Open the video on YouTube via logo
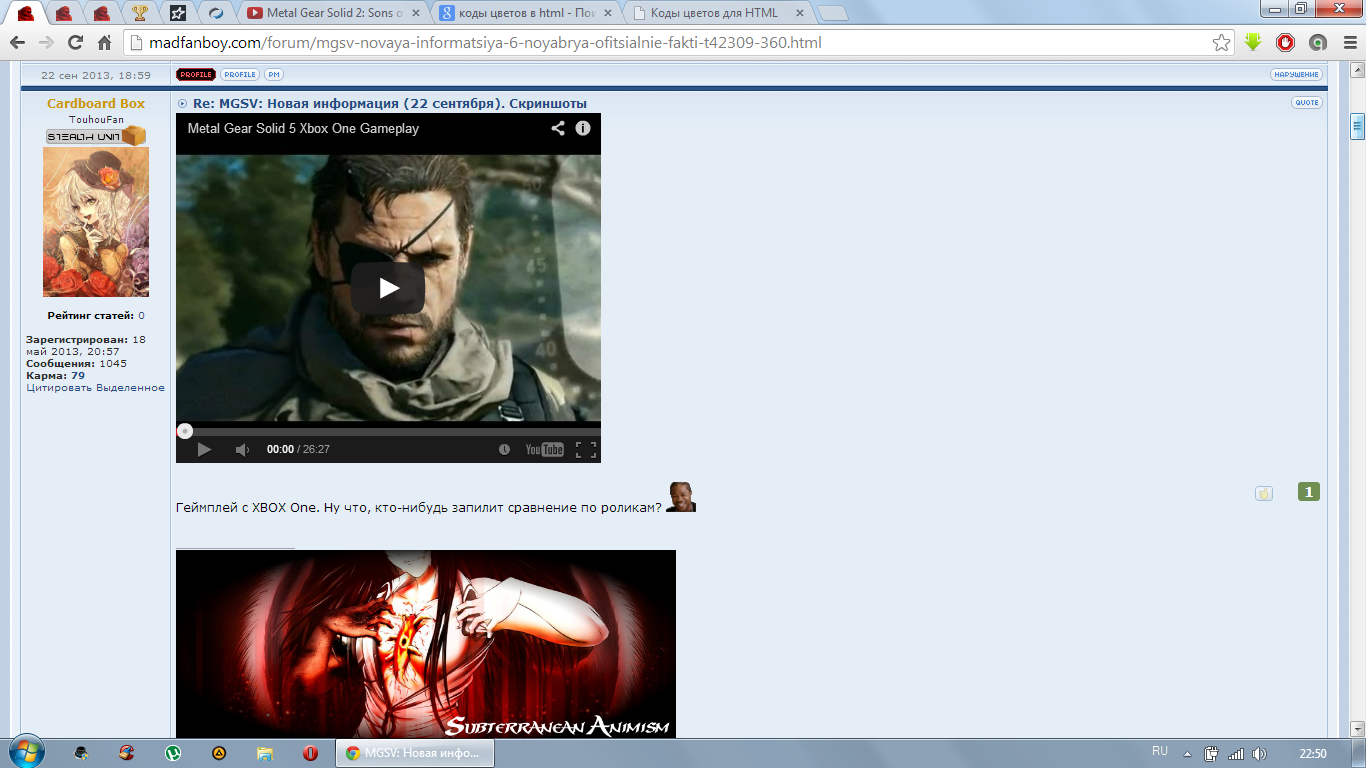Image resolution: width=1366 pixels, height=768 pixels. tap(545, 450)
